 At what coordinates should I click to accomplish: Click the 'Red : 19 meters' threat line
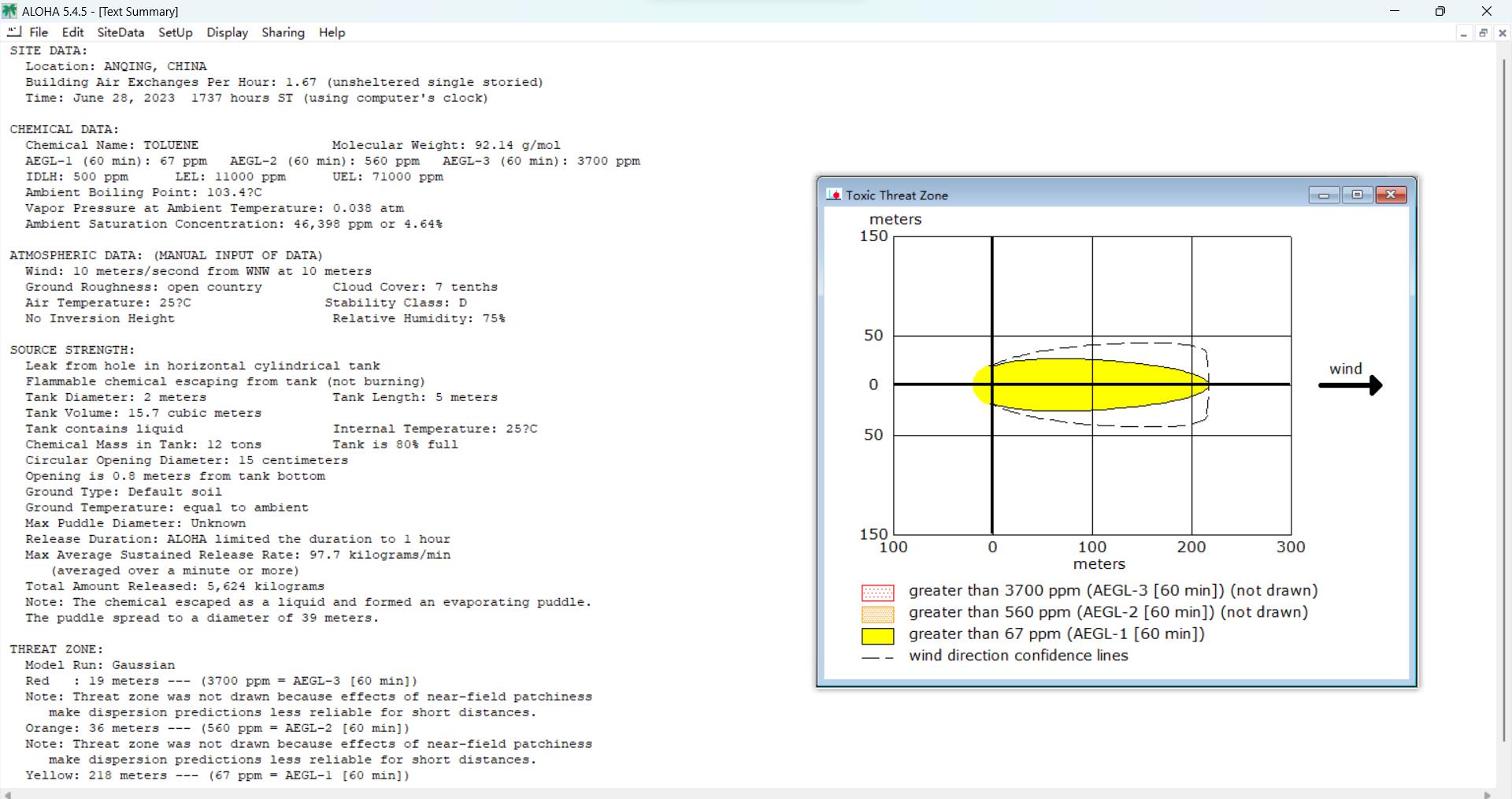[221, 681]
